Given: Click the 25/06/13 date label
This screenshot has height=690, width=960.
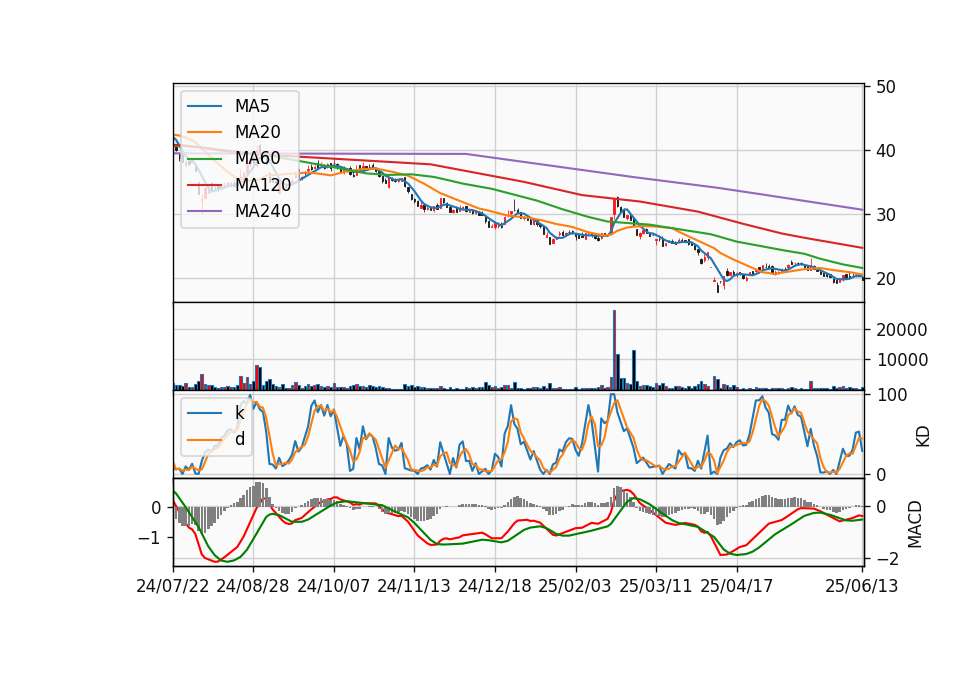Looking at the screenshot, I should pyautogui.click(x=861, y=586).
